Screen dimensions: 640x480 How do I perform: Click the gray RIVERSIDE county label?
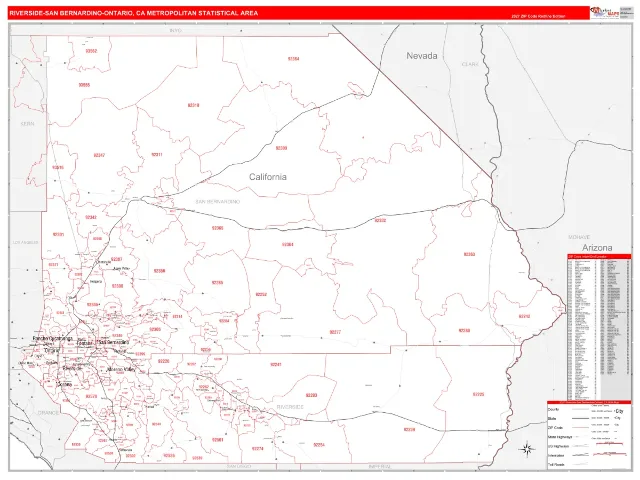click(x=290, y=407)
